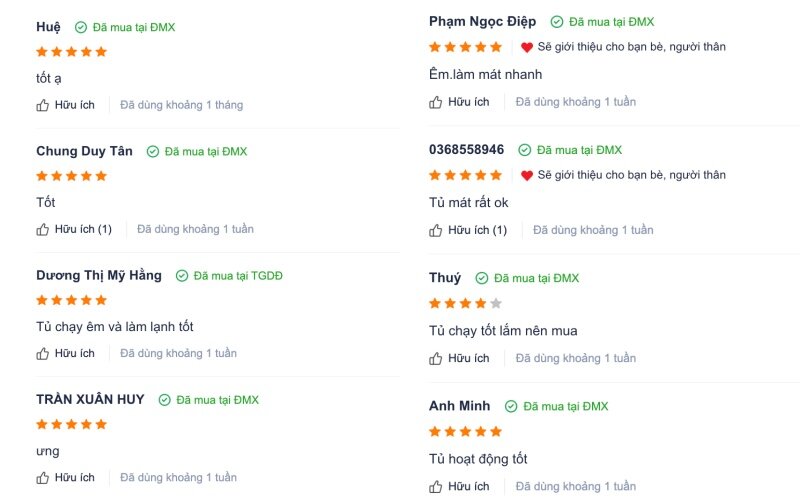This screenshot has width=800, height=500.
Task: Click red heart icon on 0368558946's review
Action: pyautogui.click(x=527, y=175)
